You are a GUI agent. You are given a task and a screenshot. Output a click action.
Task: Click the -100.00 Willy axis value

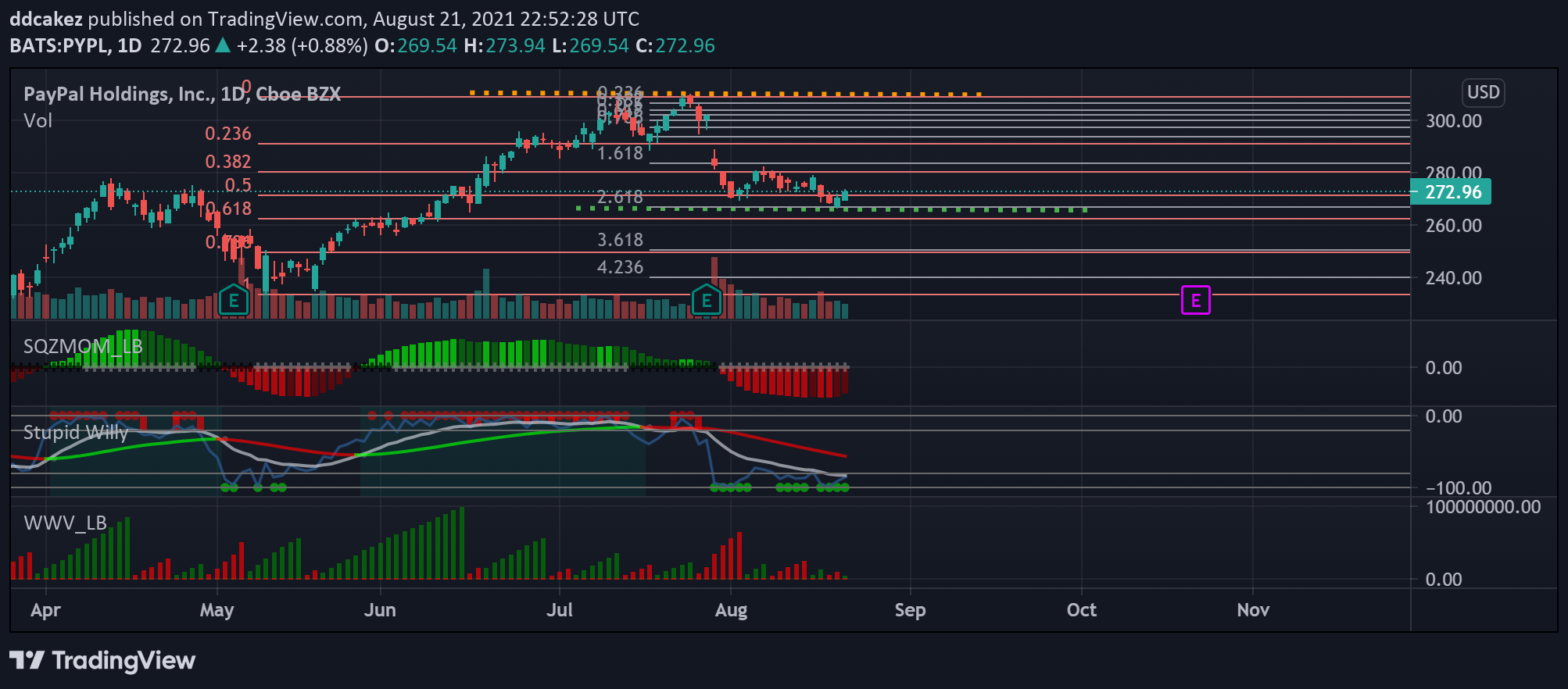1459,488
